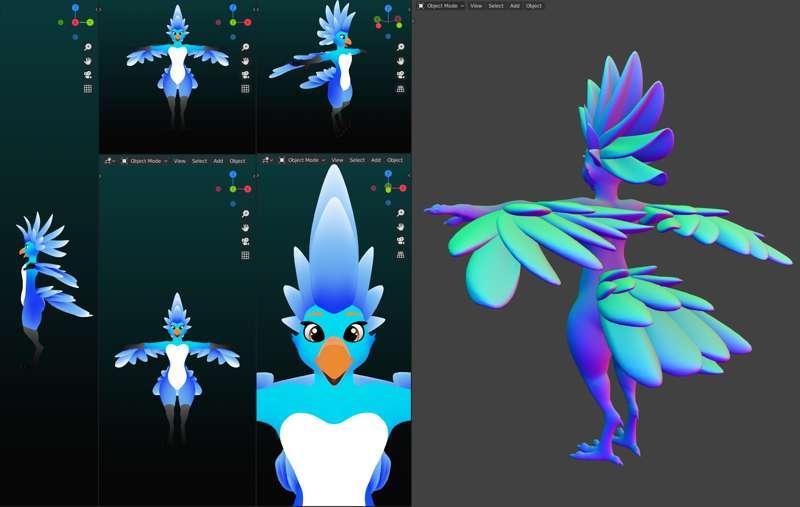Toggle camera view in the side-profile bird viewport
Screen dimensions: 800x507
pos(88,74)
